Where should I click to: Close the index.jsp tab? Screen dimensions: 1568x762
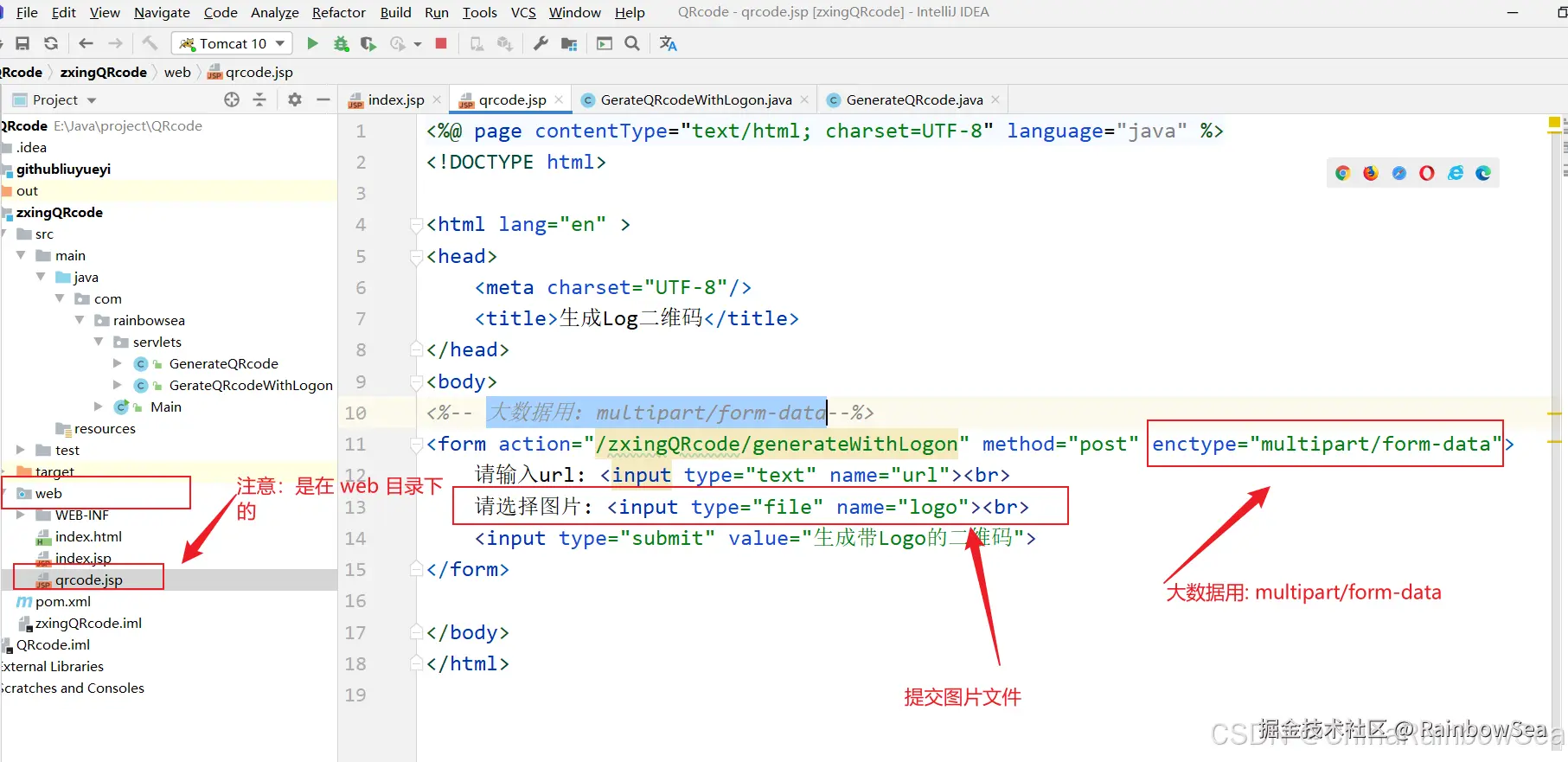(x=437, y=99)
